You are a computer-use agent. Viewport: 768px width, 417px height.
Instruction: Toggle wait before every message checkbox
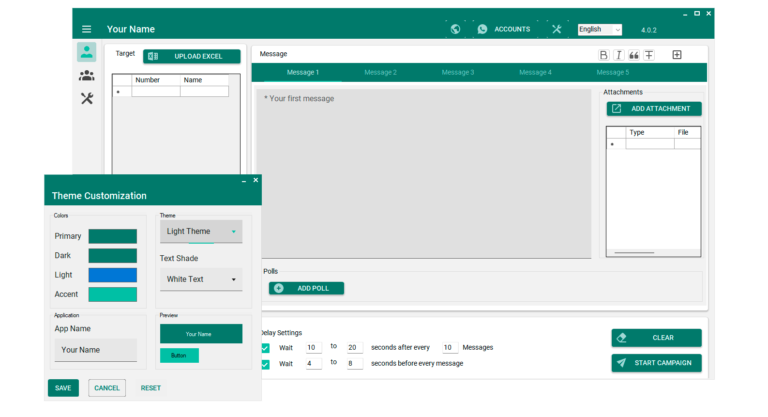tap(265, 364)
